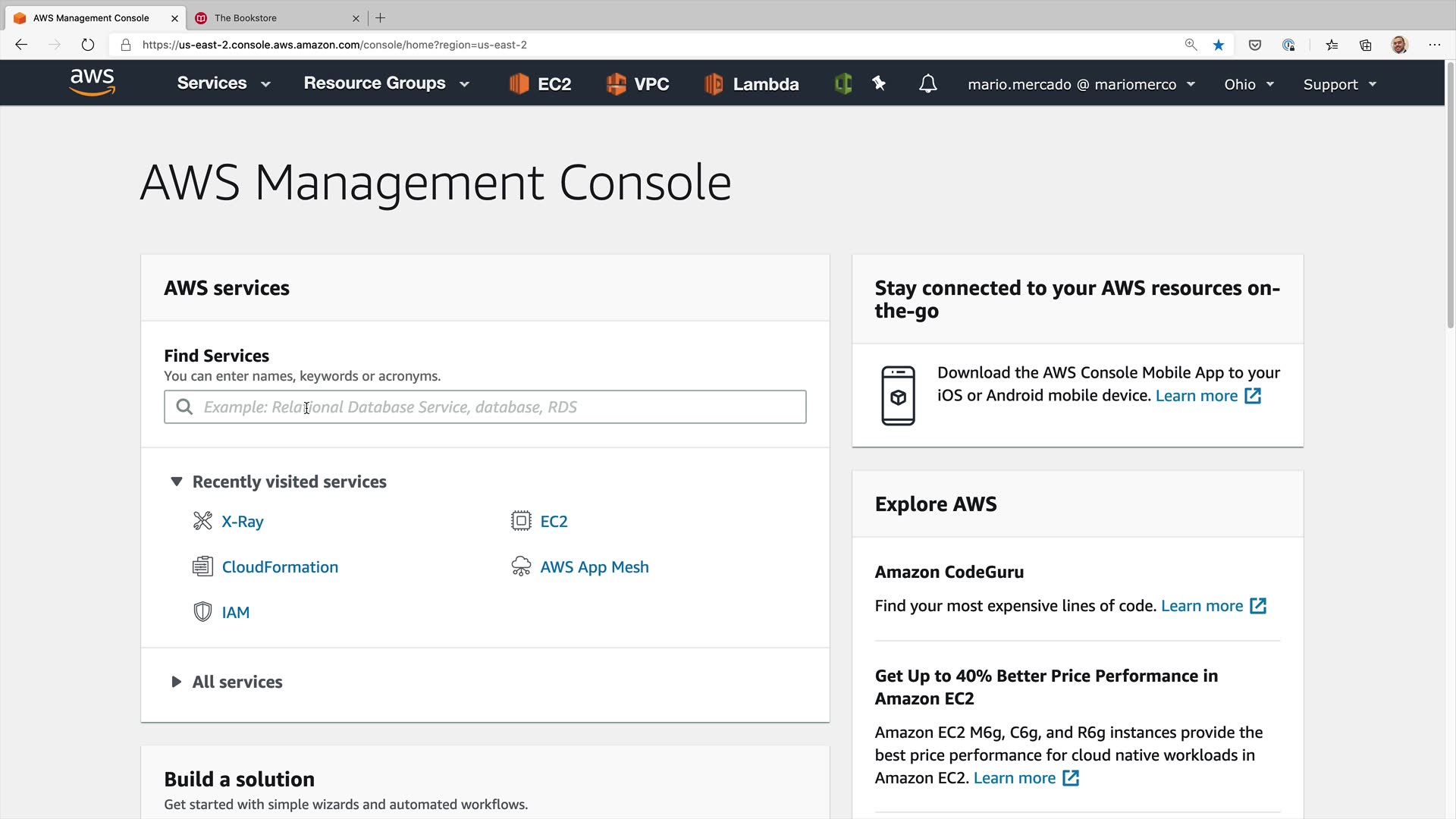Open the Services dropdown menu
Image resolution: width=1456 pixels, height=819 pixels.
point(223,83)
